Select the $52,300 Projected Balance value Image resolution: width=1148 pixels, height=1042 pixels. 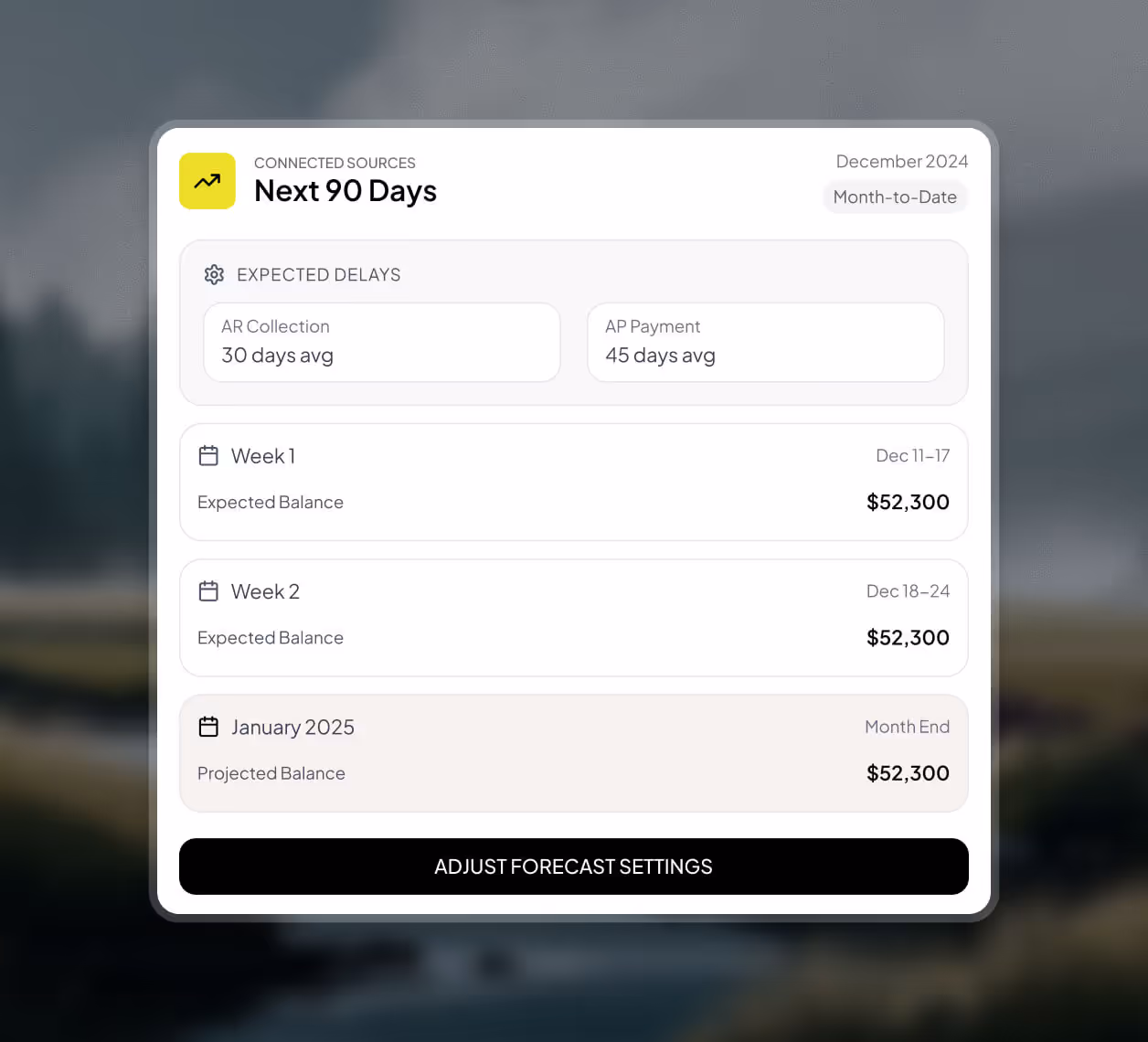pos(907,772)
